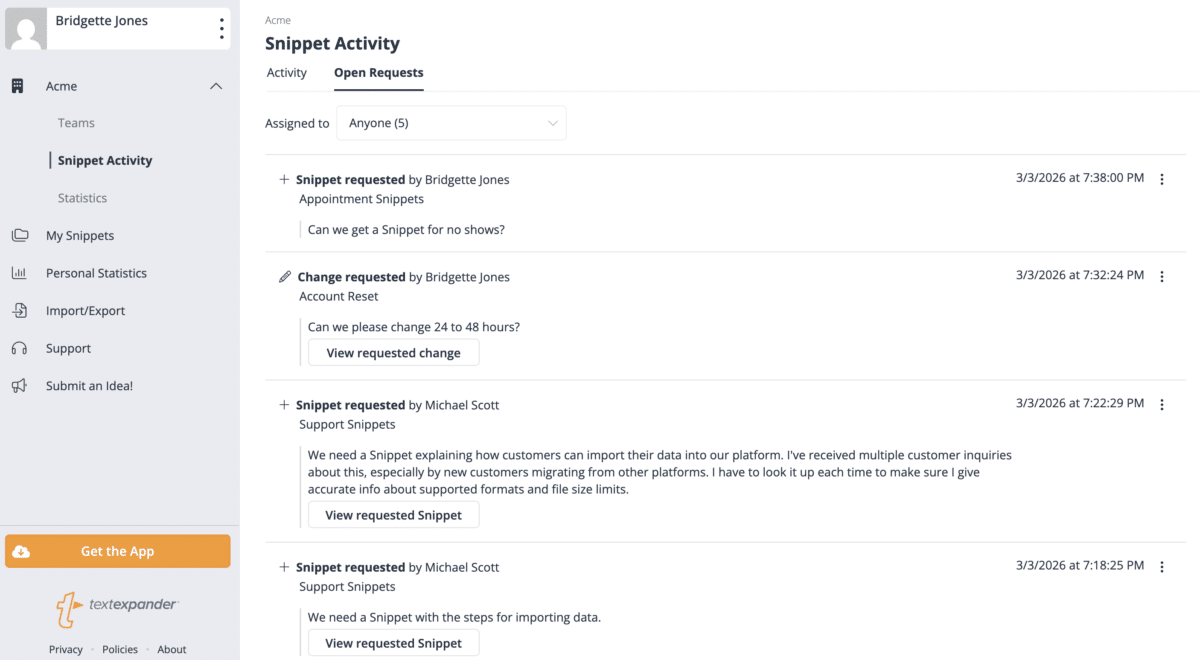Click the Import/Export arrow icon

(19, 311)
